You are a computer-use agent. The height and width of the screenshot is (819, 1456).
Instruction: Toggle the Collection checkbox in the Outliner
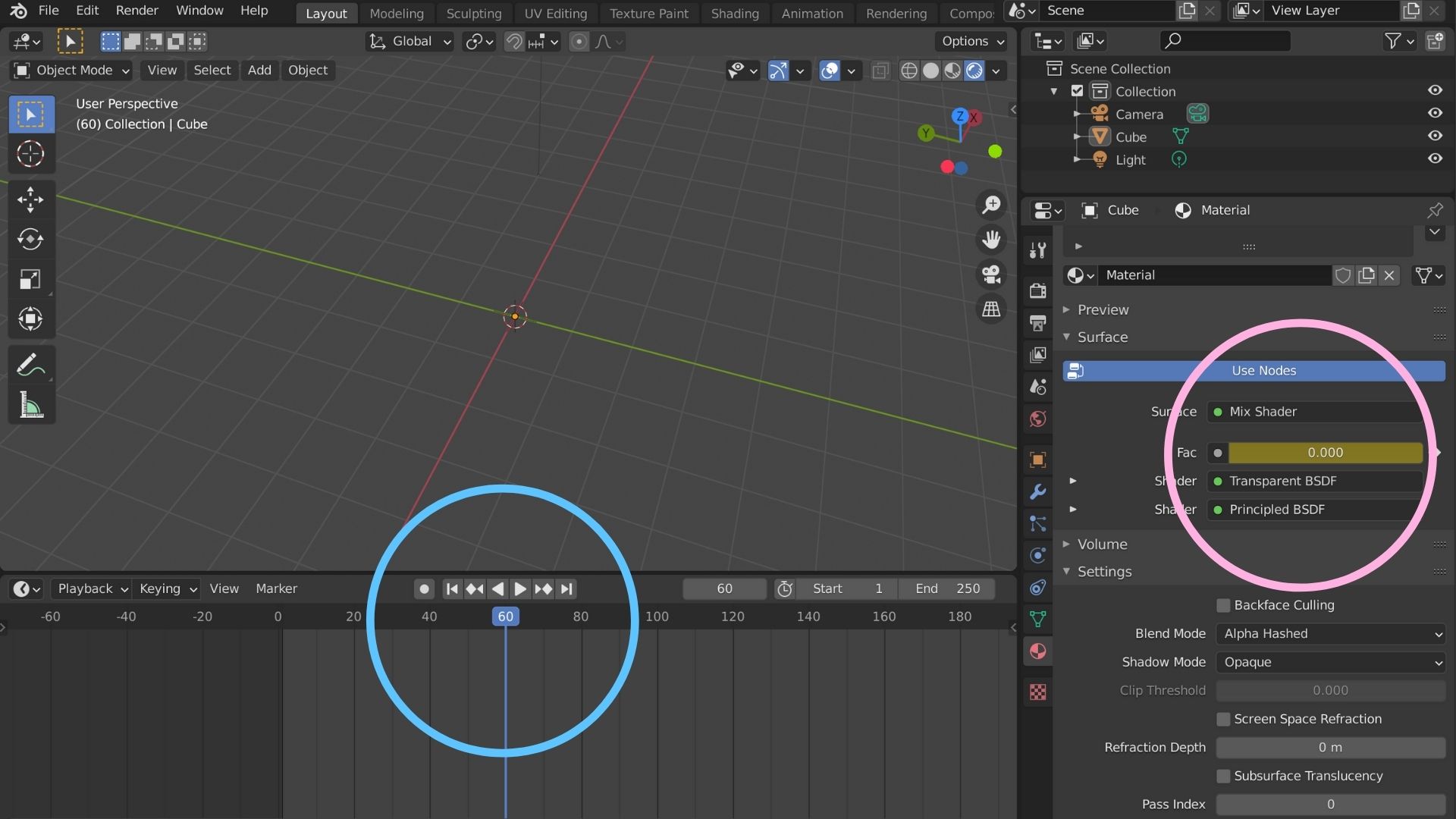tap(1078, 90)
